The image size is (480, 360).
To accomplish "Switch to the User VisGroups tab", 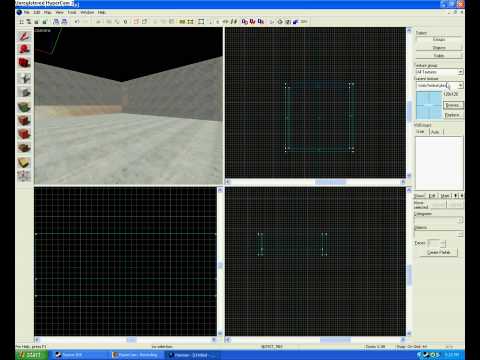I will (x=421, y=132).
